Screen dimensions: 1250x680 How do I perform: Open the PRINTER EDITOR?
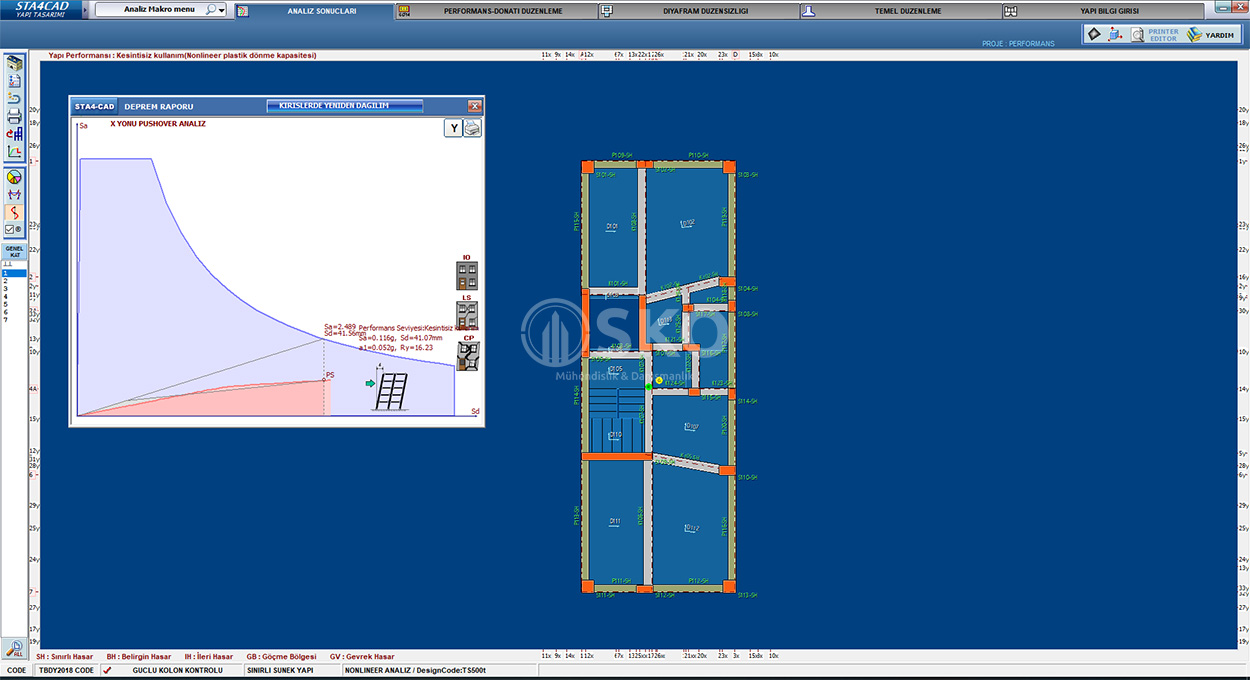point(1155,34)
